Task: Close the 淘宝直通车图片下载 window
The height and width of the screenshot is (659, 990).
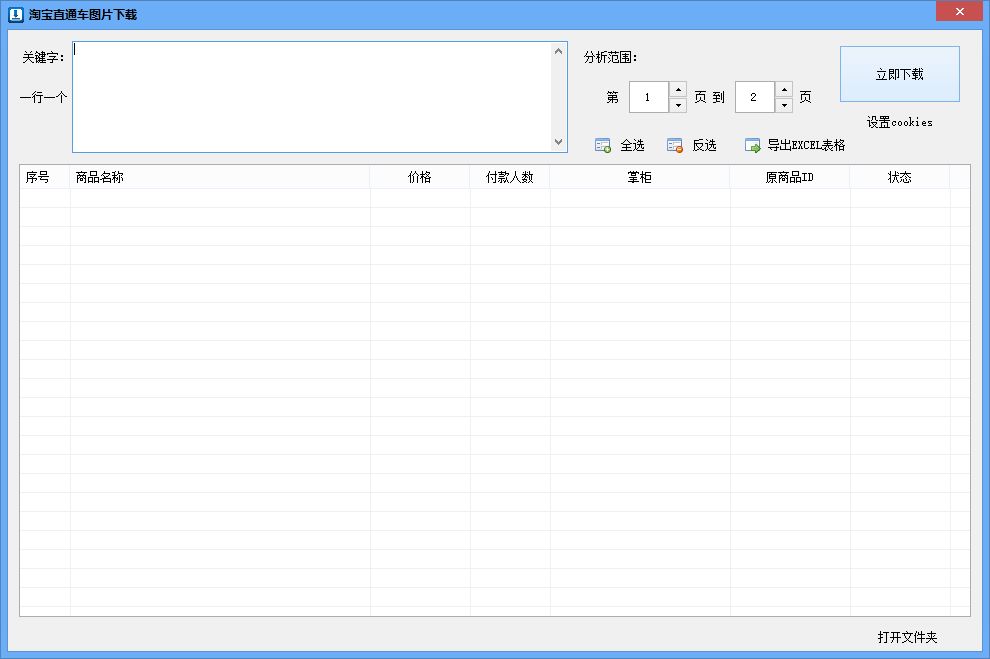Action: (959, 11)
